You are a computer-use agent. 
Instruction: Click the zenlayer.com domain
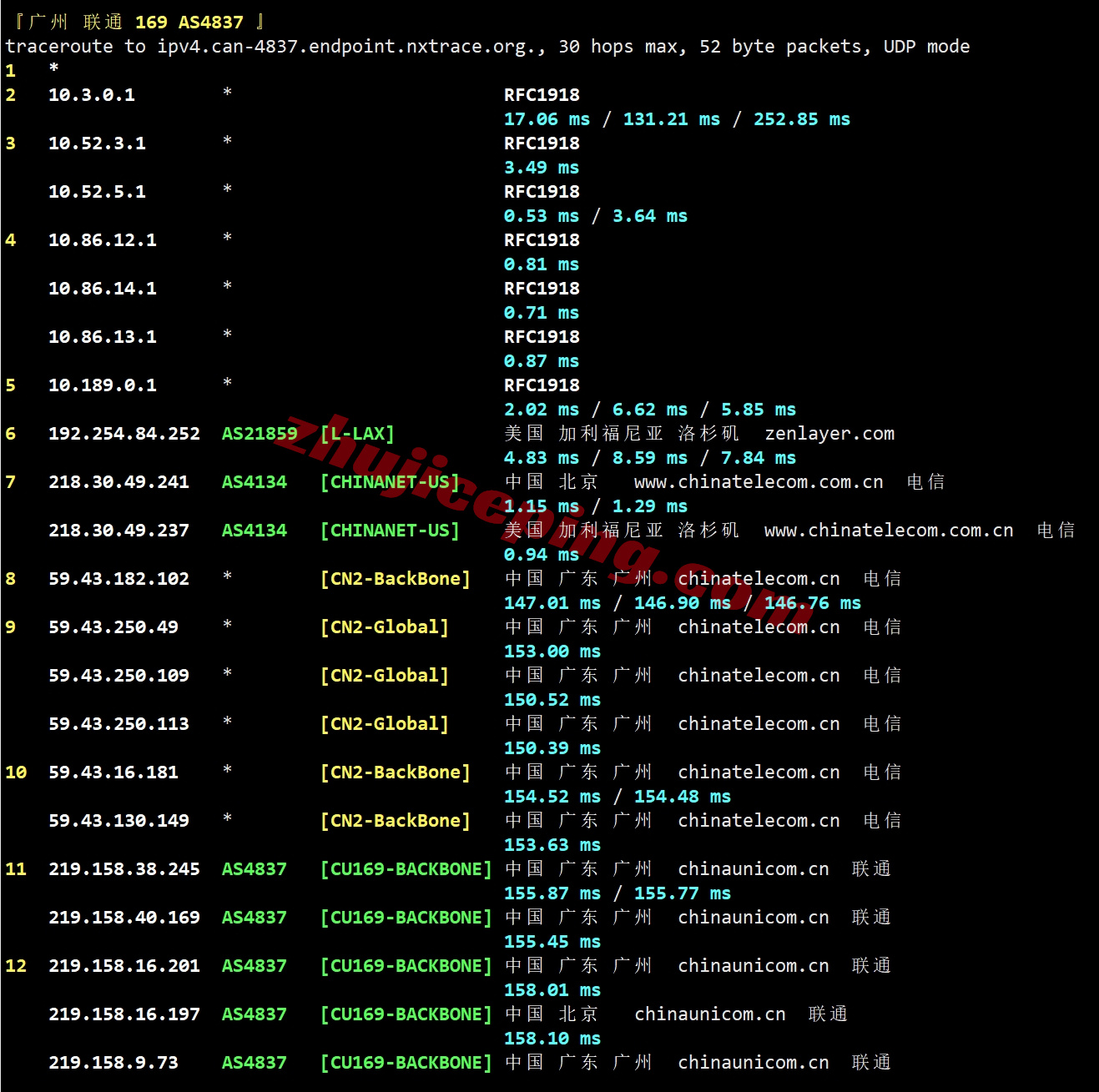pos(829,434)
